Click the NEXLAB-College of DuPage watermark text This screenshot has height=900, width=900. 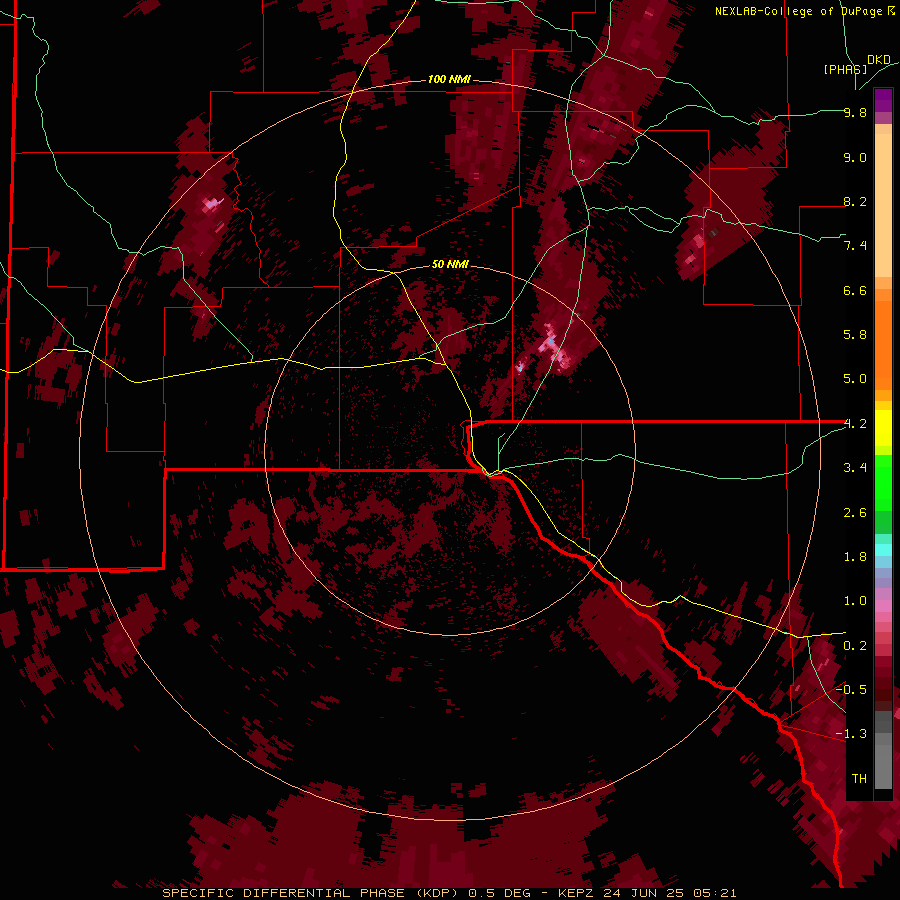point(804,11)
